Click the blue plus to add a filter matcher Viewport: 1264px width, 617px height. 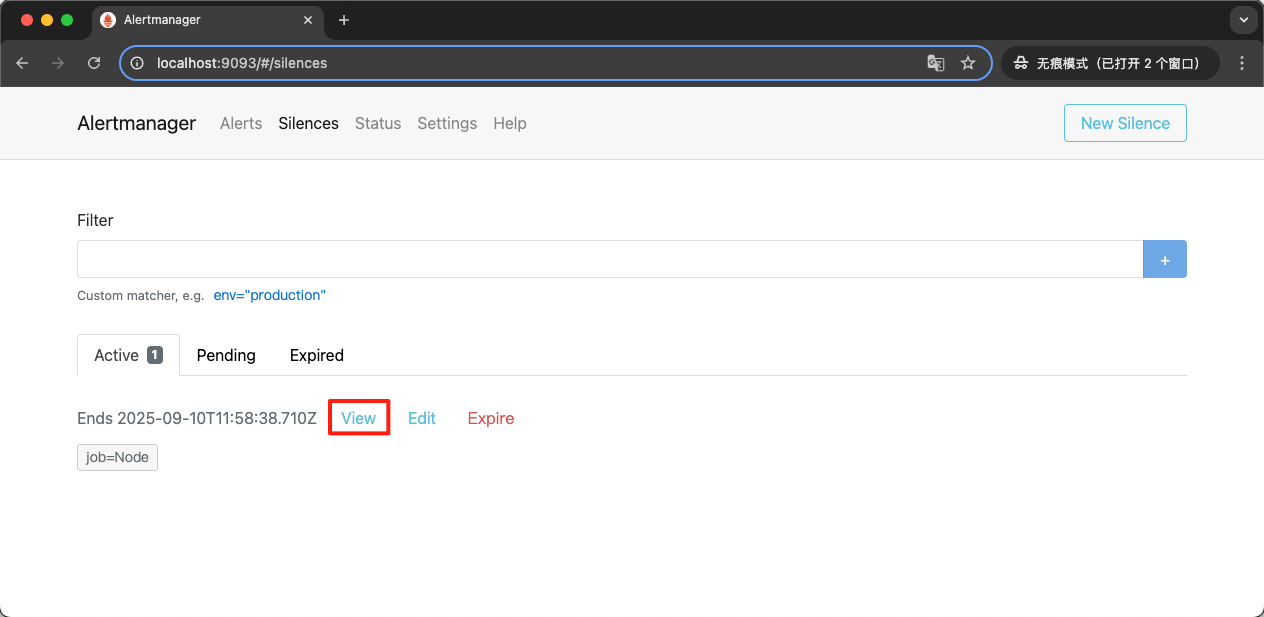(x=1164, y=259)
